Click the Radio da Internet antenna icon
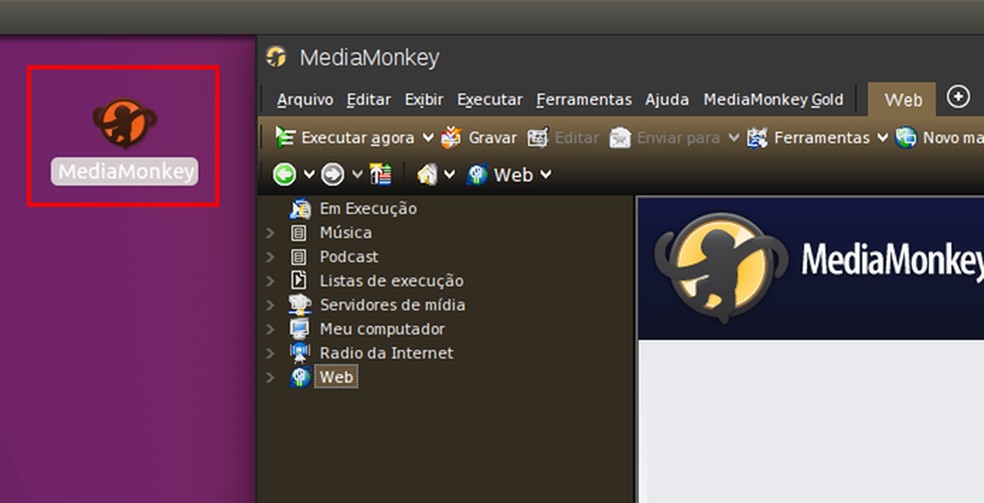 pos(300,353)
